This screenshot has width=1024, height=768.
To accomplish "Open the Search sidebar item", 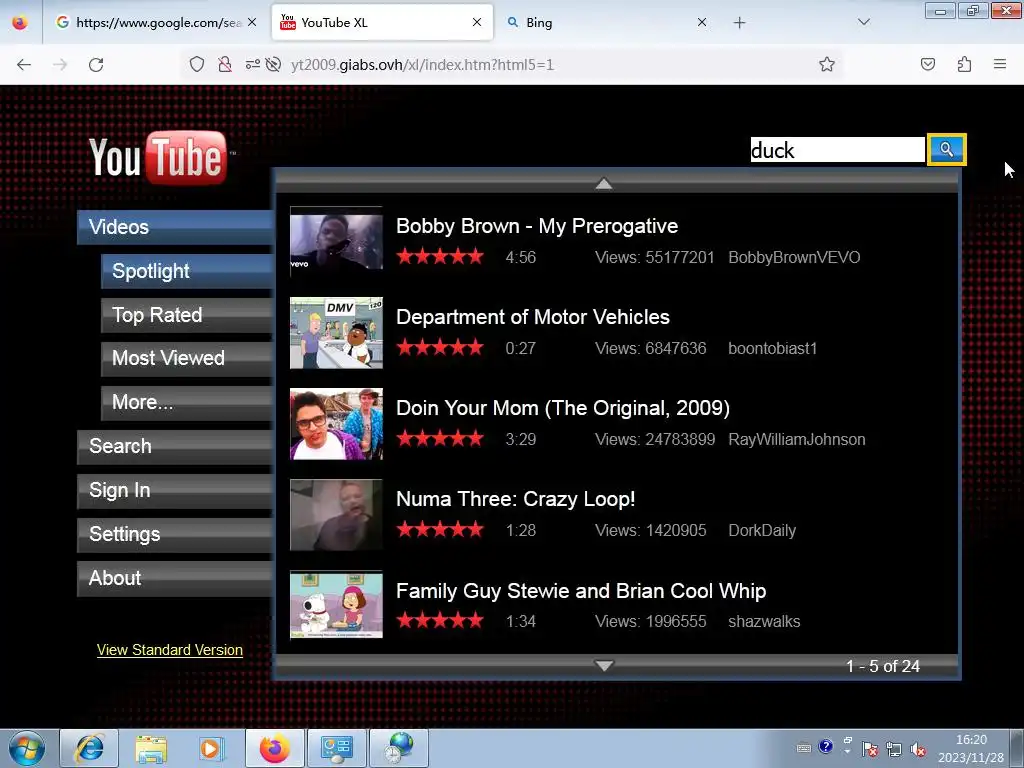I will coord(174,446).
